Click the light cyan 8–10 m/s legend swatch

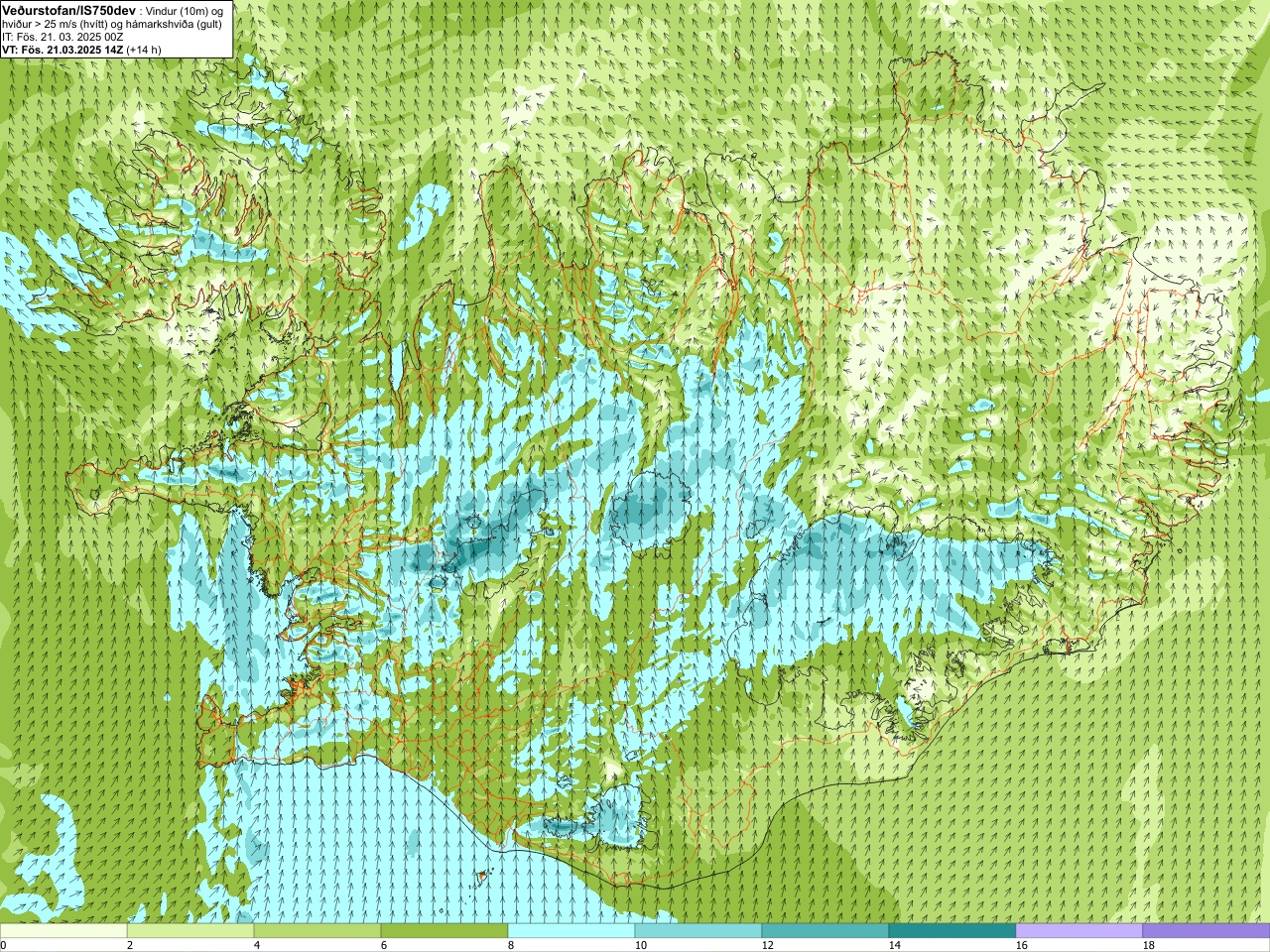click(x=571, y=931)
